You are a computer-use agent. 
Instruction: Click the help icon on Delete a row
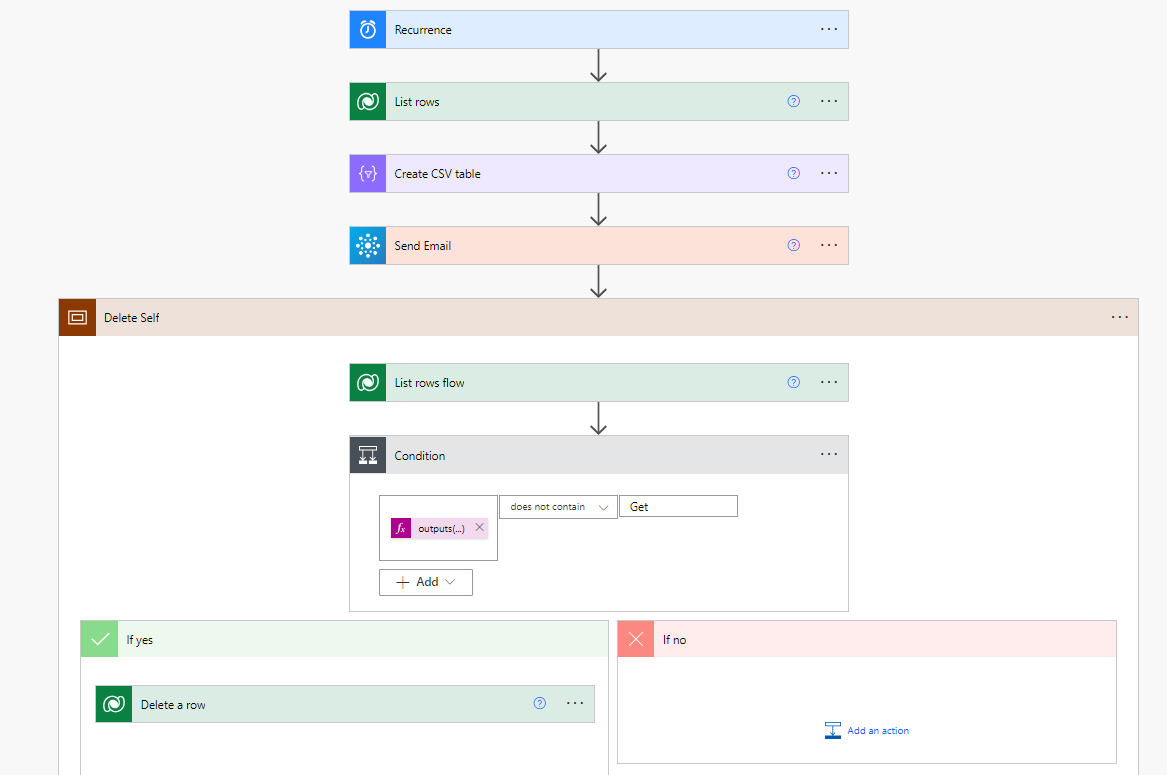539,703
